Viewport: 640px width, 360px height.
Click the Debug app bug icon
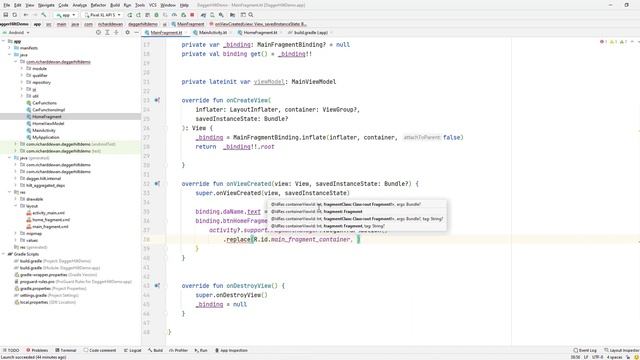[156, 15]
